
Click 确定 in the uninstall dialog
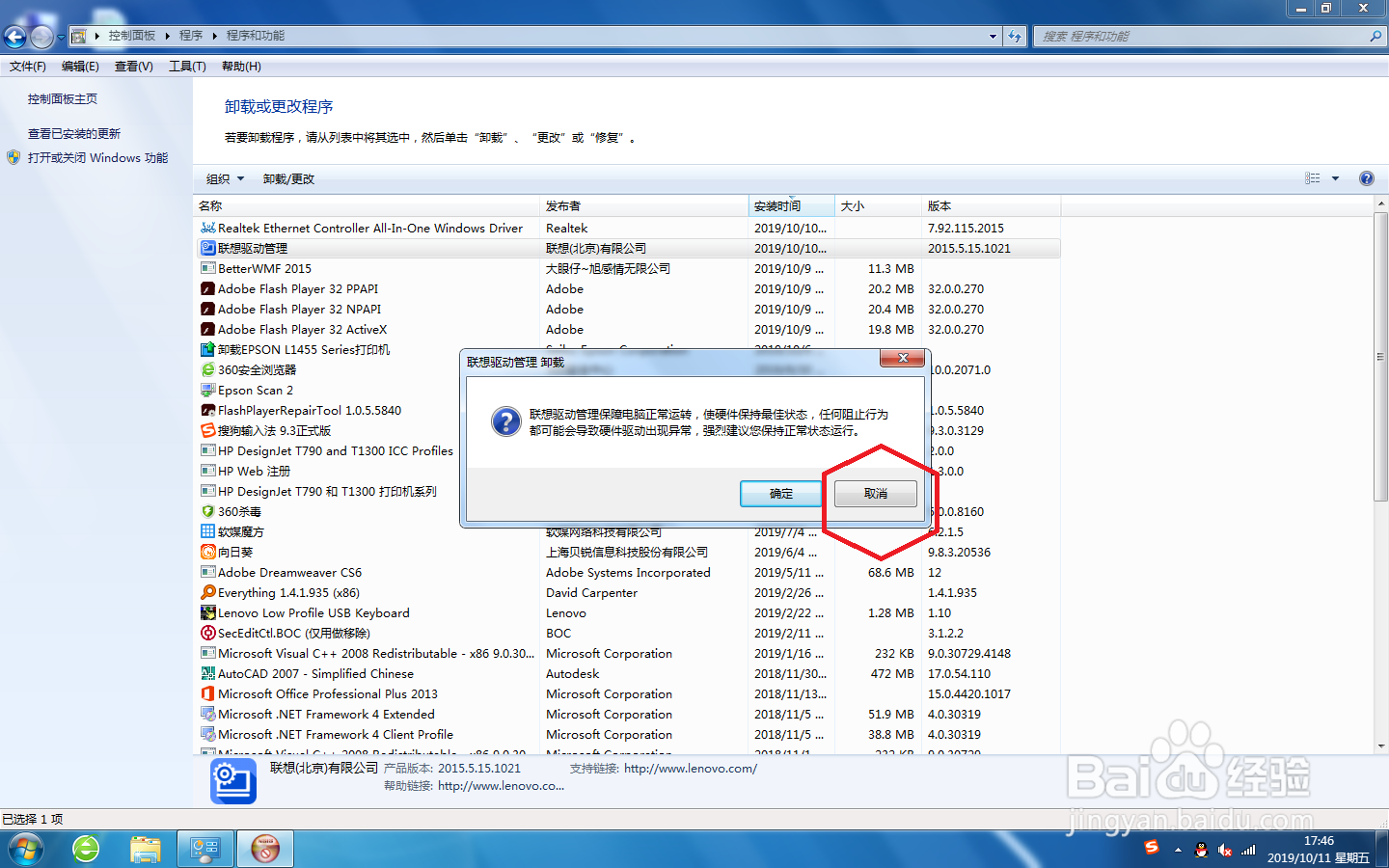click(780, 493)
